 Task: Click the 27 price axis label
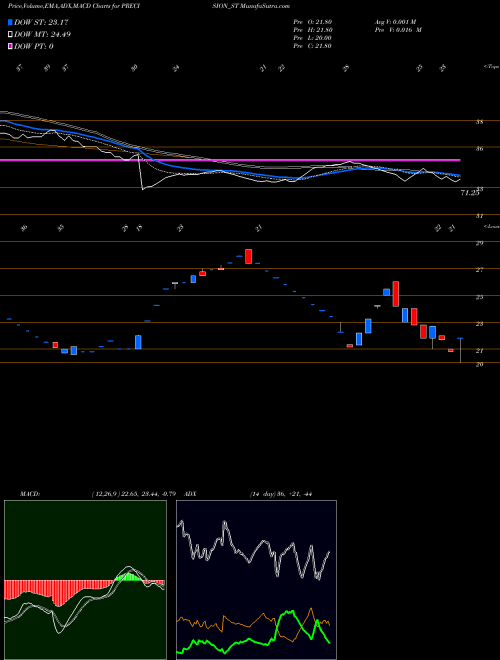click(x=479, y=270)
